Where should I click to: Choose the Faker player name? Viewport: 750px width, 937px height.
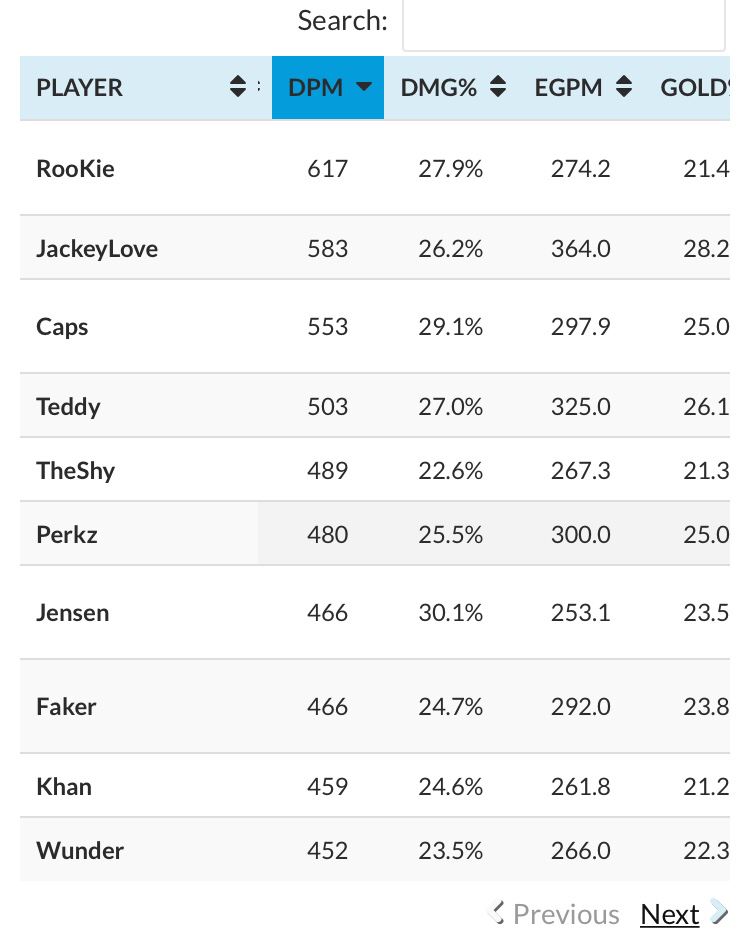pyautogui.click(x=66, y=706)
